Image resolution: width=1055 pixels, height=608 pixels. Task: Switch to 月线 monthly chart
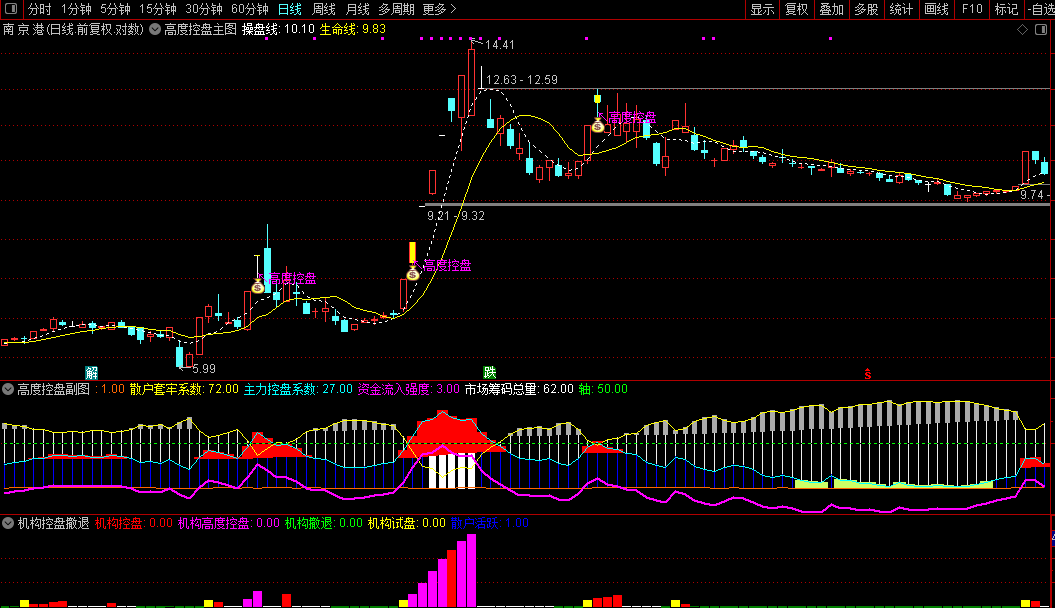(x=357, y=9)
